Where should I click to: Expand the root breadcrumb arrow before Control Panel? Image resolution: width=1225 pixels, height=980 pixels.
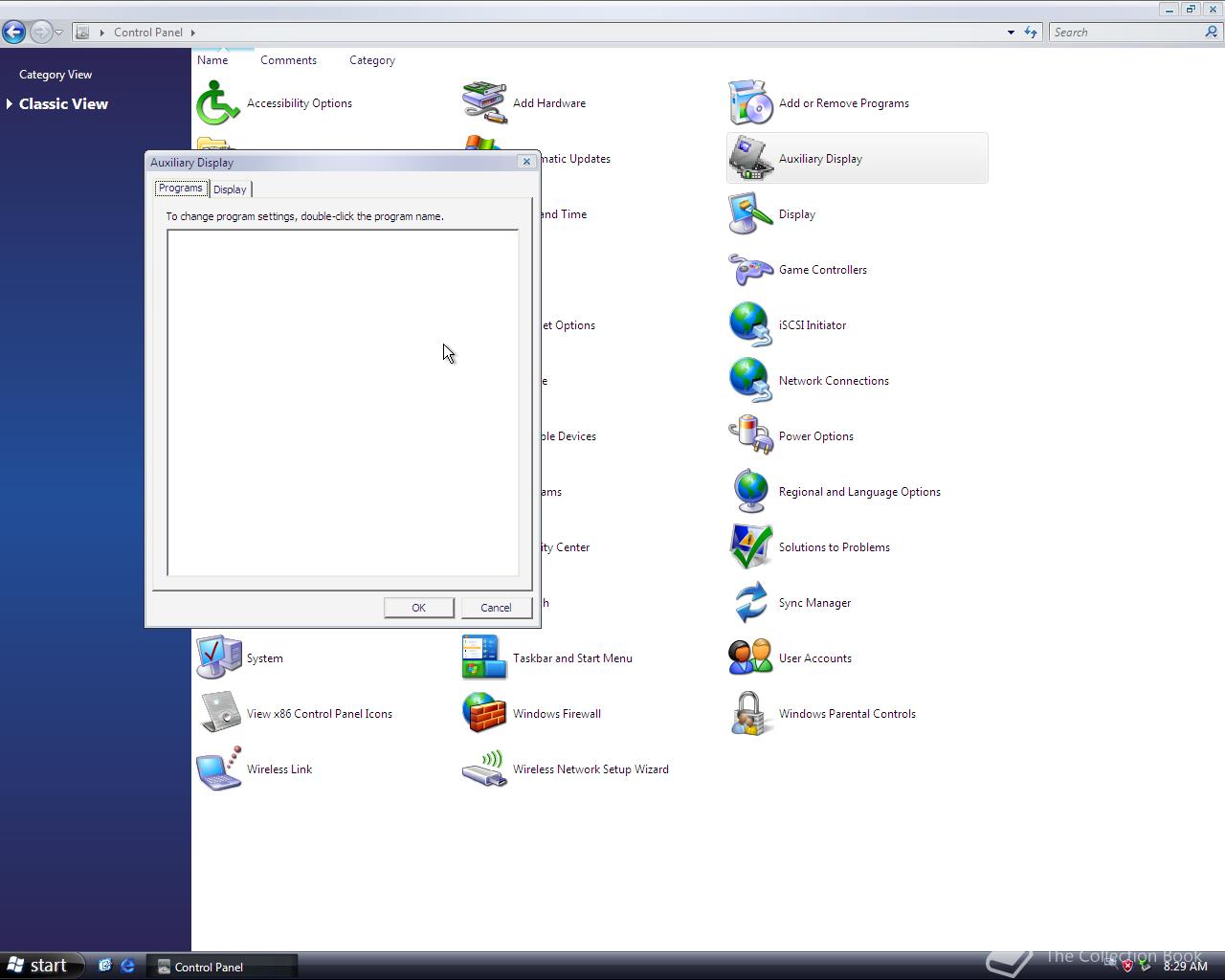pos(101,33)
